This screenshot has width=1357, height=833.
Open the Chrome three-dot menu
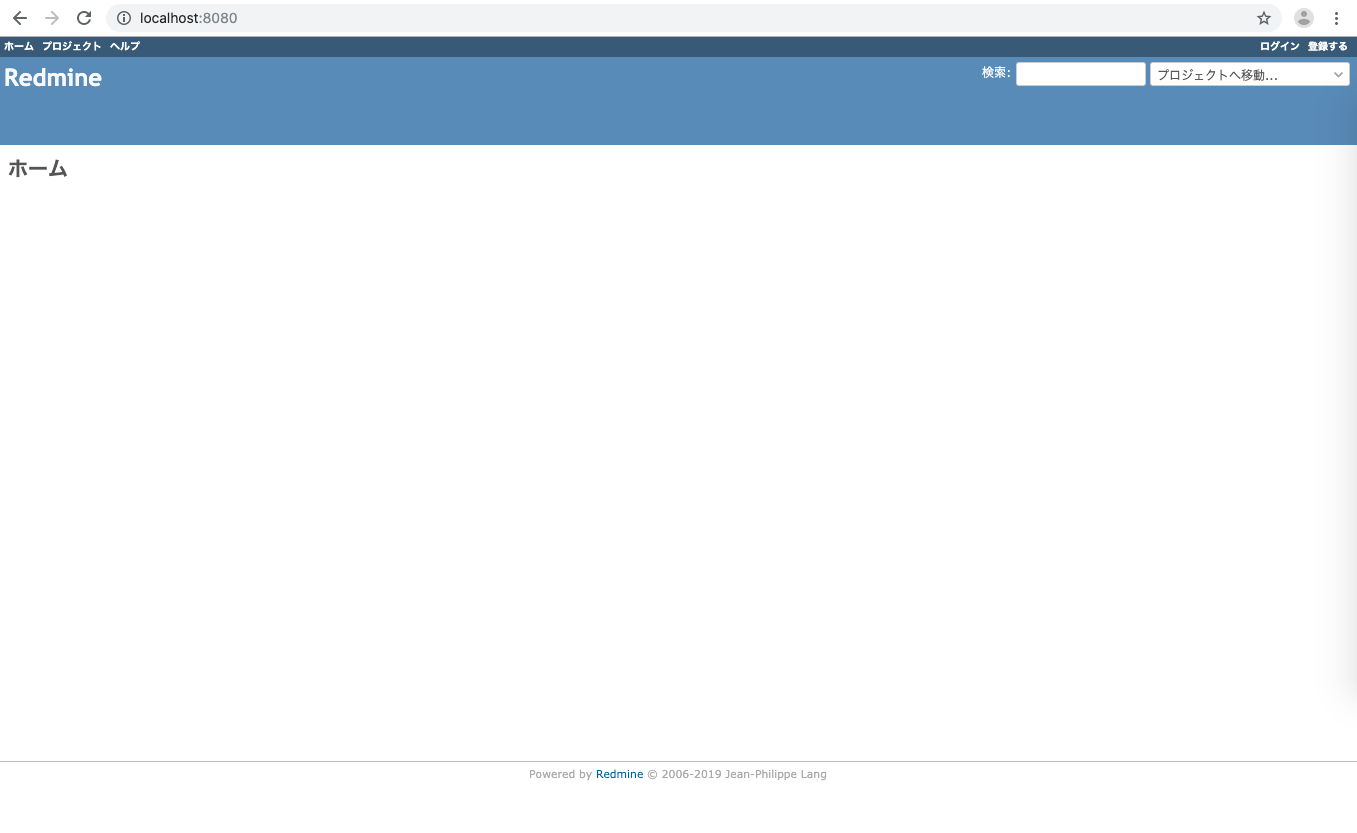tap(1336, 18)
